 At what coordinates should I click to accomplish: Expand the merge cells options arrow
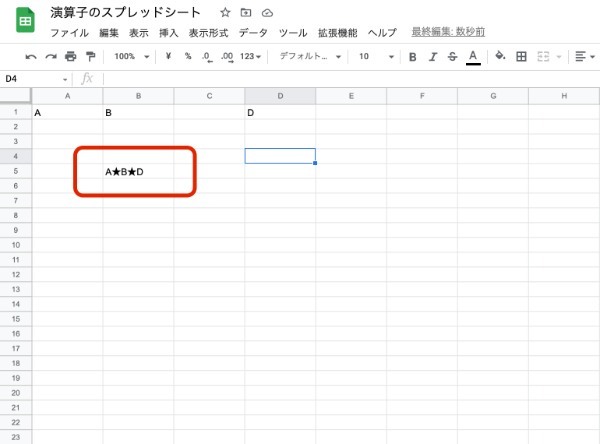(x=559, y=57)
